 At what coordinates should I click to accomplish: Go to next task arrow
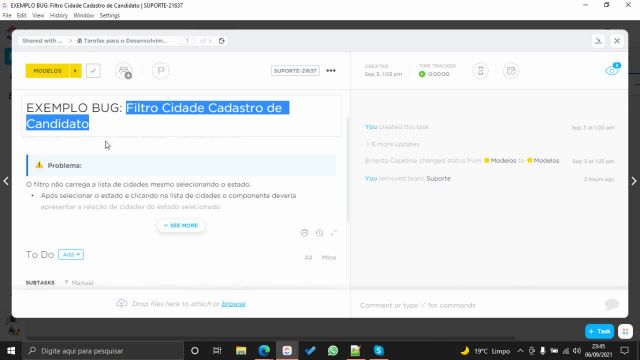pyautogui.click(x=634, y=181)
